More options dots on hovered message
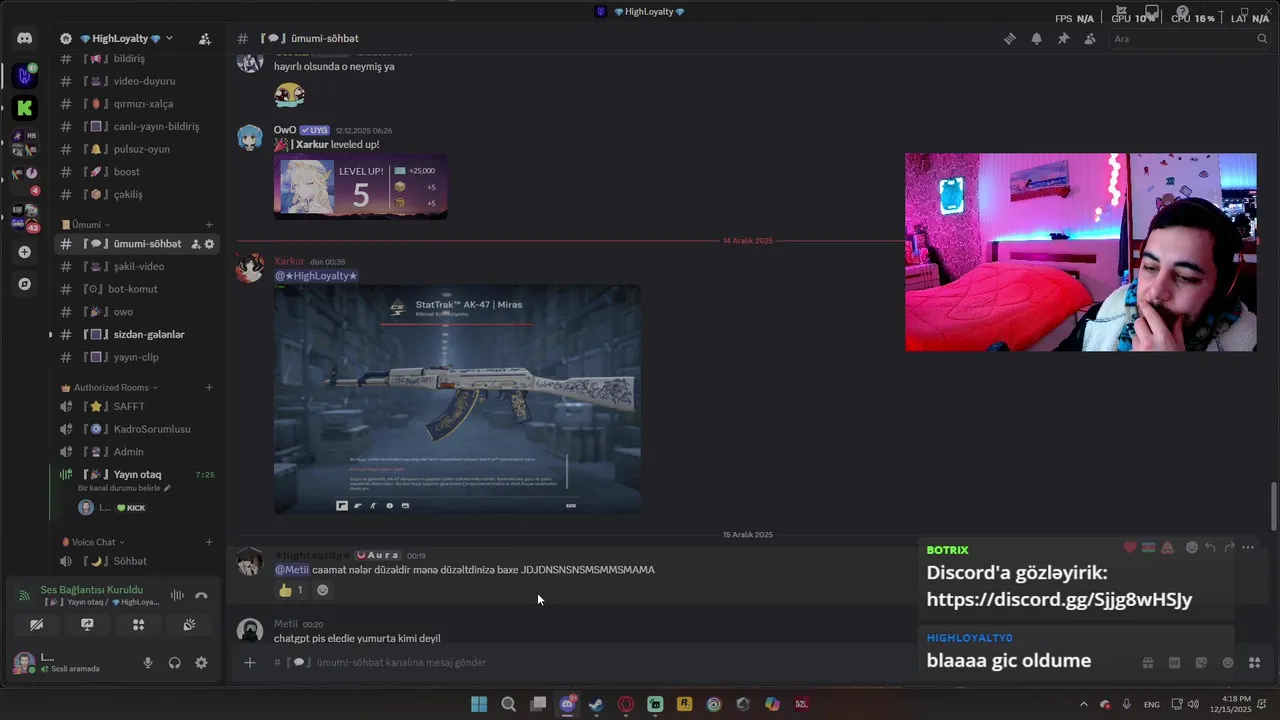 (x=1247, y=548)
